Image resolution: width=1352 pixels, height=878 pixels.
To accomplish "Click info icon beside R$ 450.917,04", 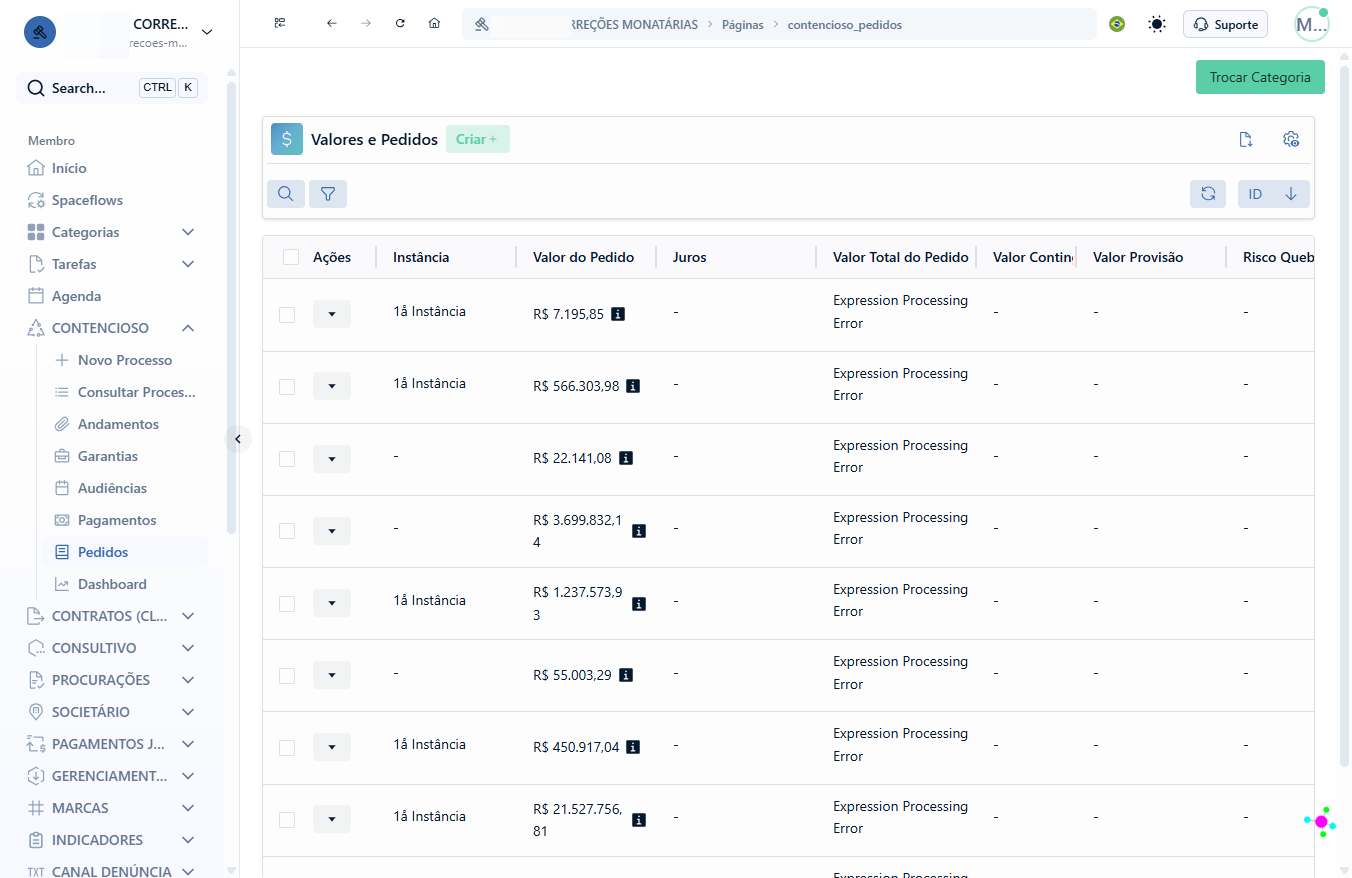I will [x=633, y=747].
